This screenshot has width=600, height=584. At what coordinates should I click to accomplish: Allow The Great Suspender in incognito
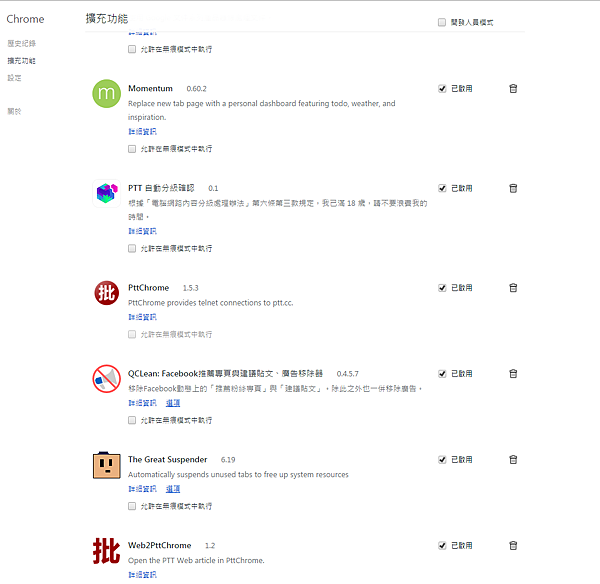[x=132, y=506]
